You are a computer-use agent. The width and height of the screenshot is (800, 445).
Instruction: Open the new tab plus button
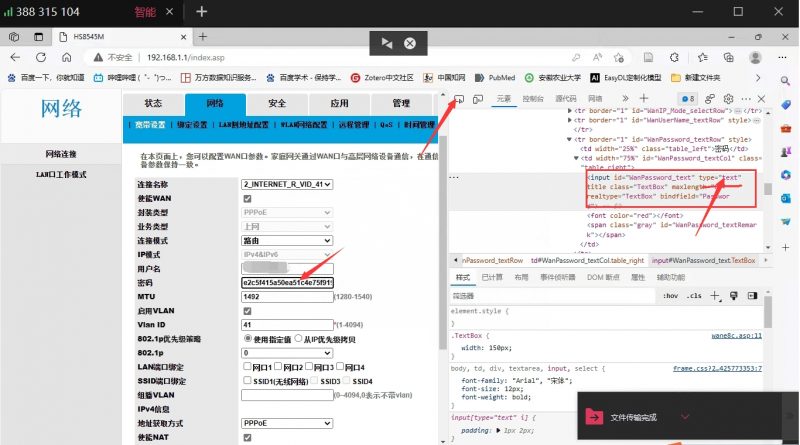tap(203, 37)
